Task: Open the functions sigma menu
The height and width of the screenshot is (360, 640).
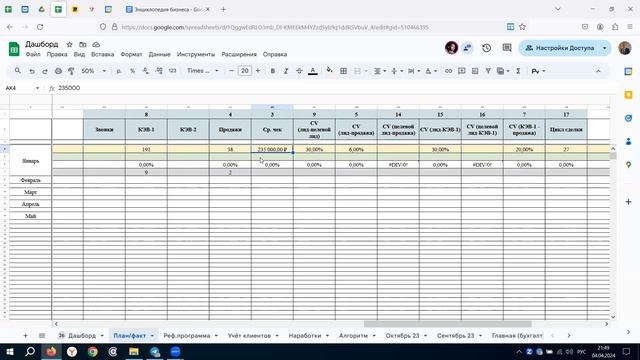Action: tap(518, 71)
